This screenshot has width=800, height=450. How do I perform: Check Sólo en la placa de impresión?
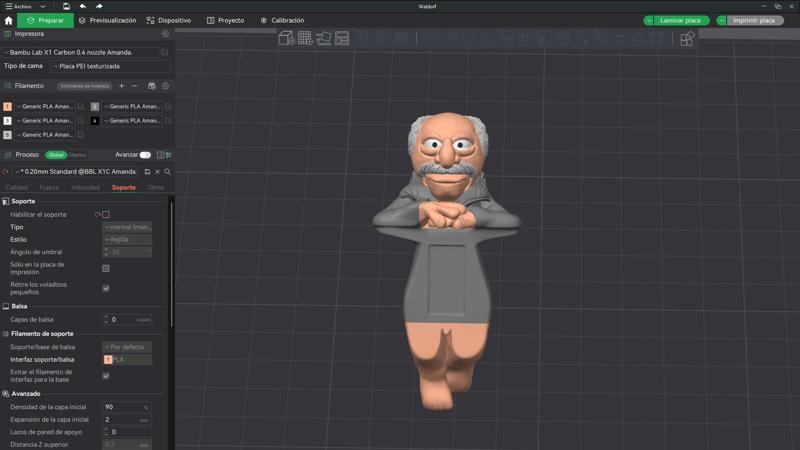106,268
